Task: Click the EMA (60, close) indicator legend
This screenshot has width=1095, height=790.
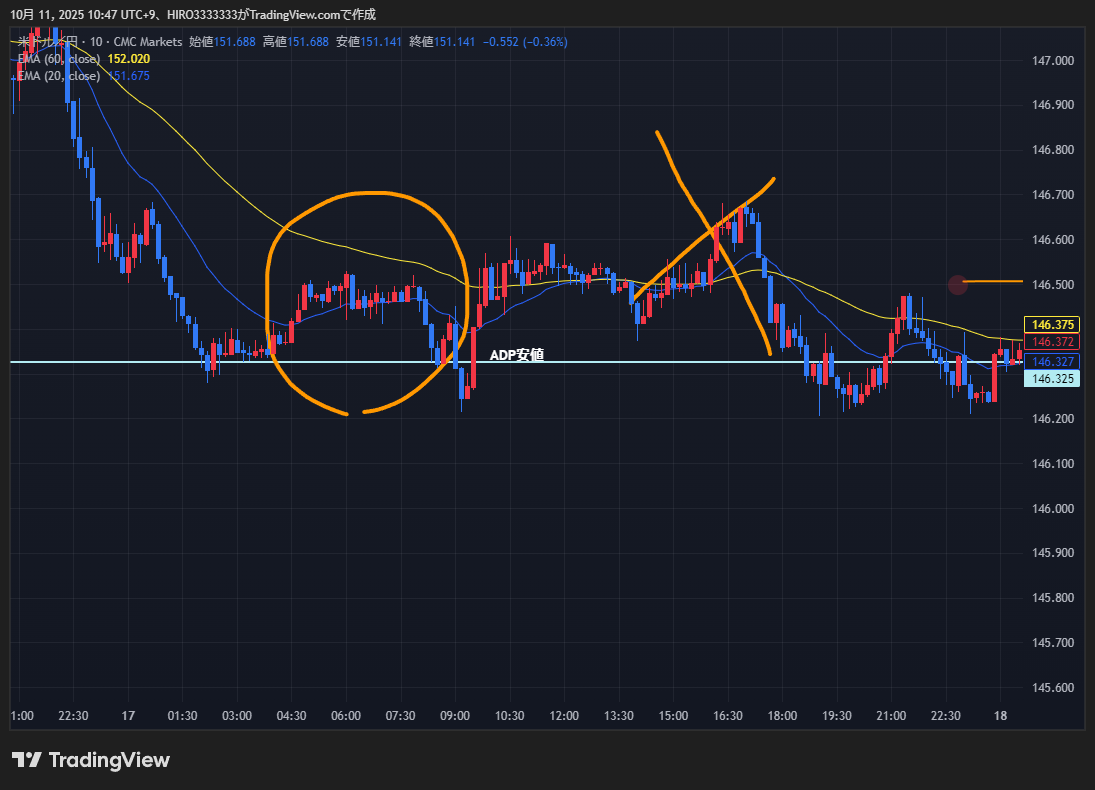Action: (x=58, y=59)
